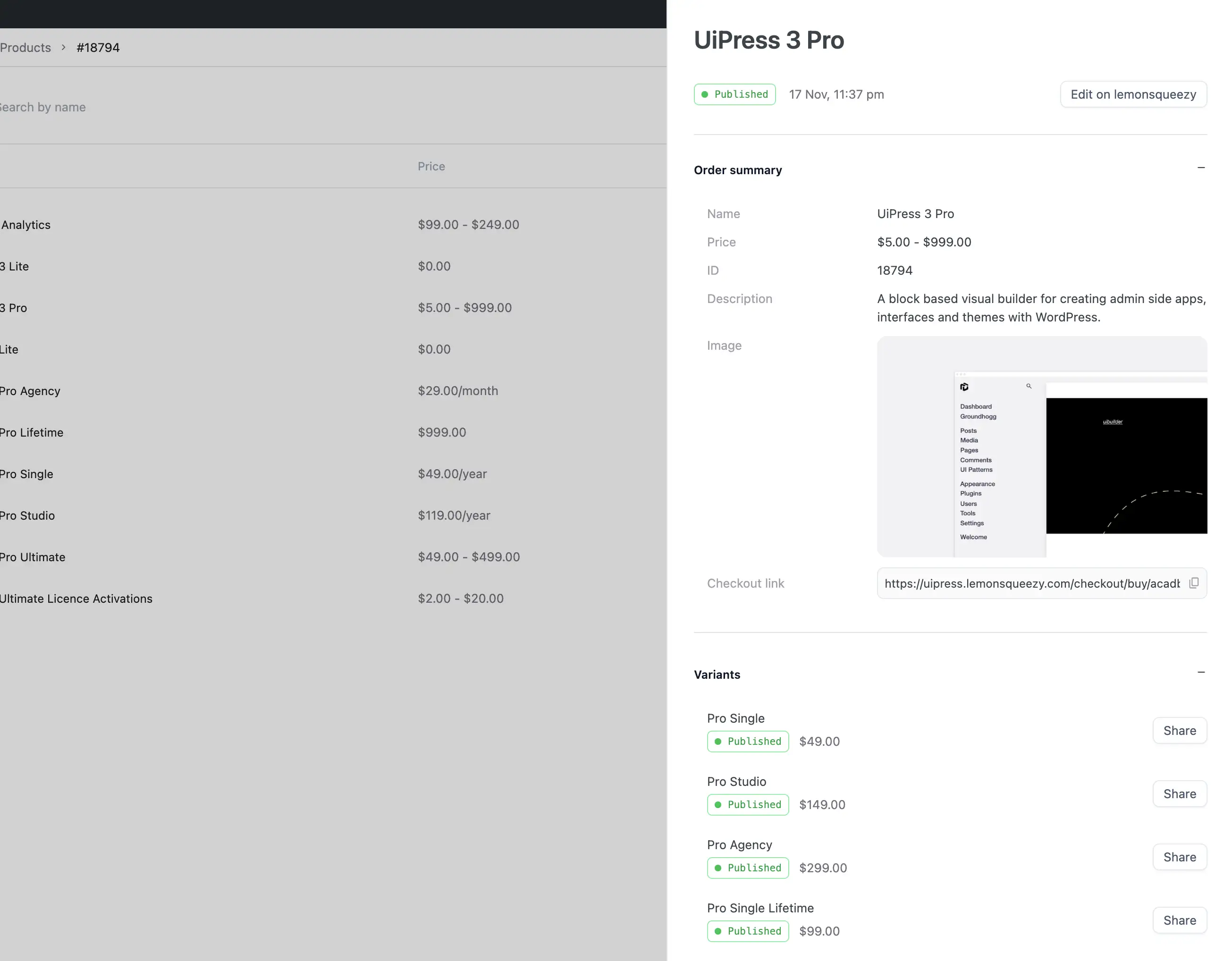Copy the checkout link to clipboard

pos(1194,583)
